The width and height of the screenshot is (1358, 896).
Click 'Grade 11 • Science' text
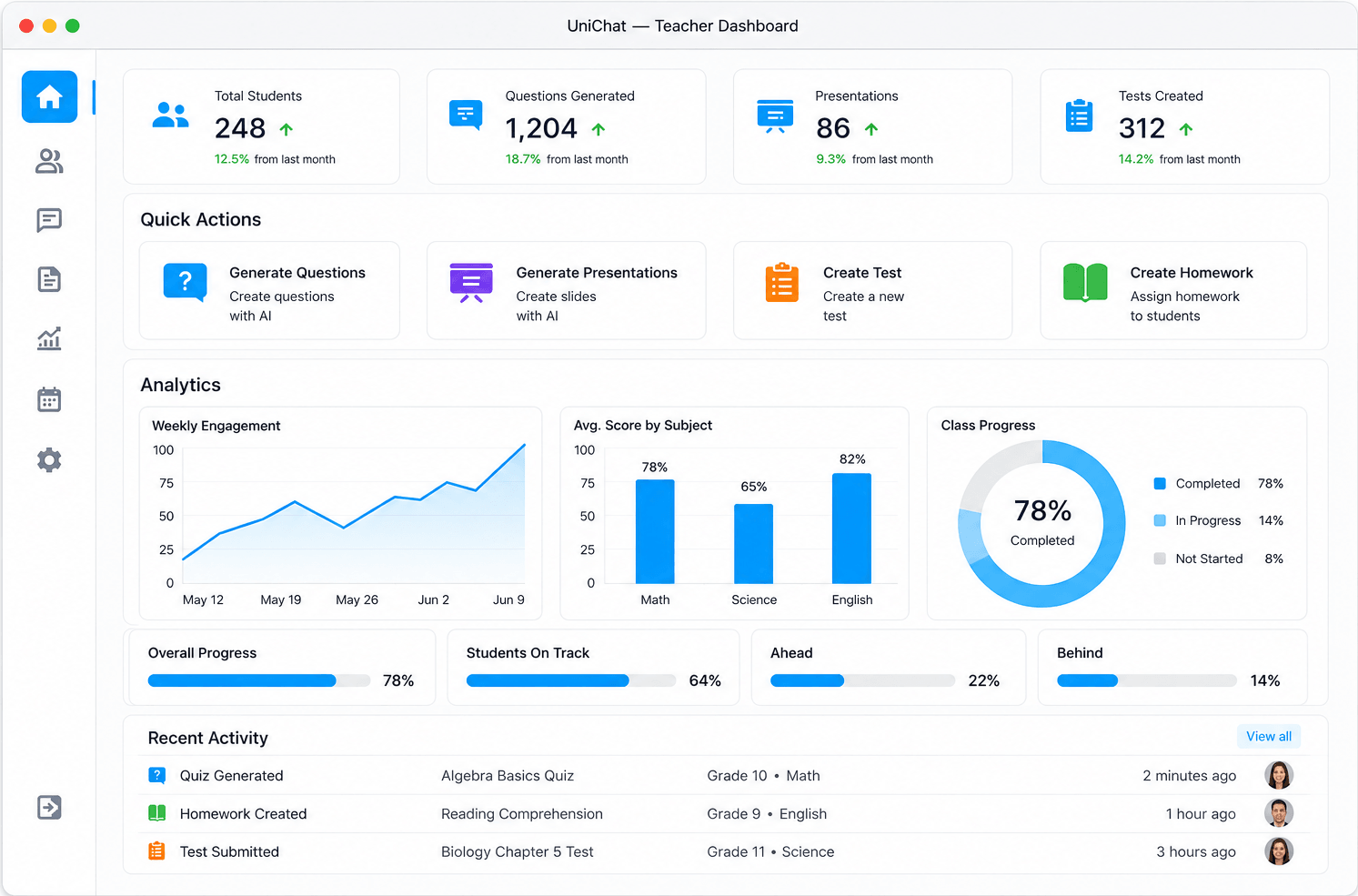[770, 852]
